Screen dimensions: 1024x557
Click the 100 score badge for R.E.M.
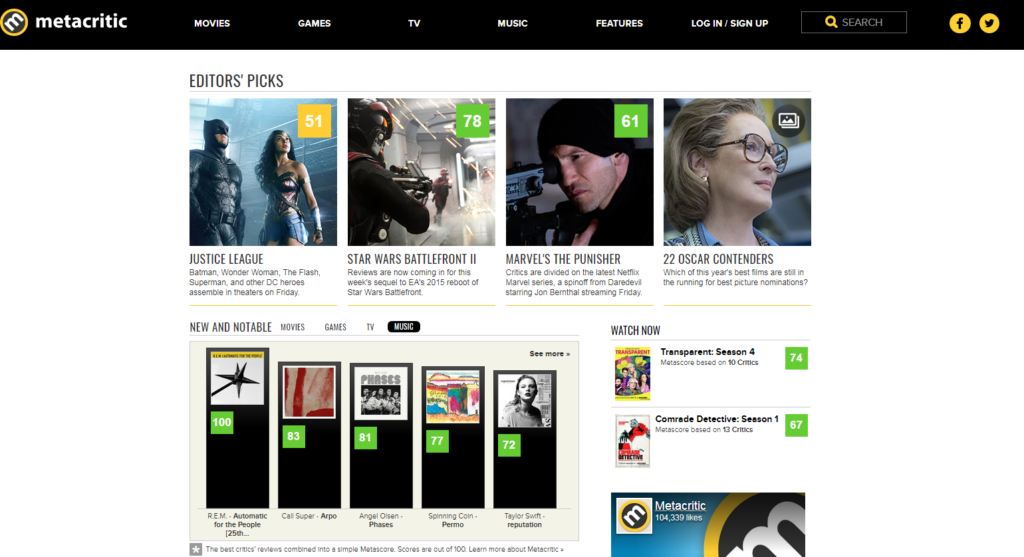pyautogui.click(x=222, y=422)
